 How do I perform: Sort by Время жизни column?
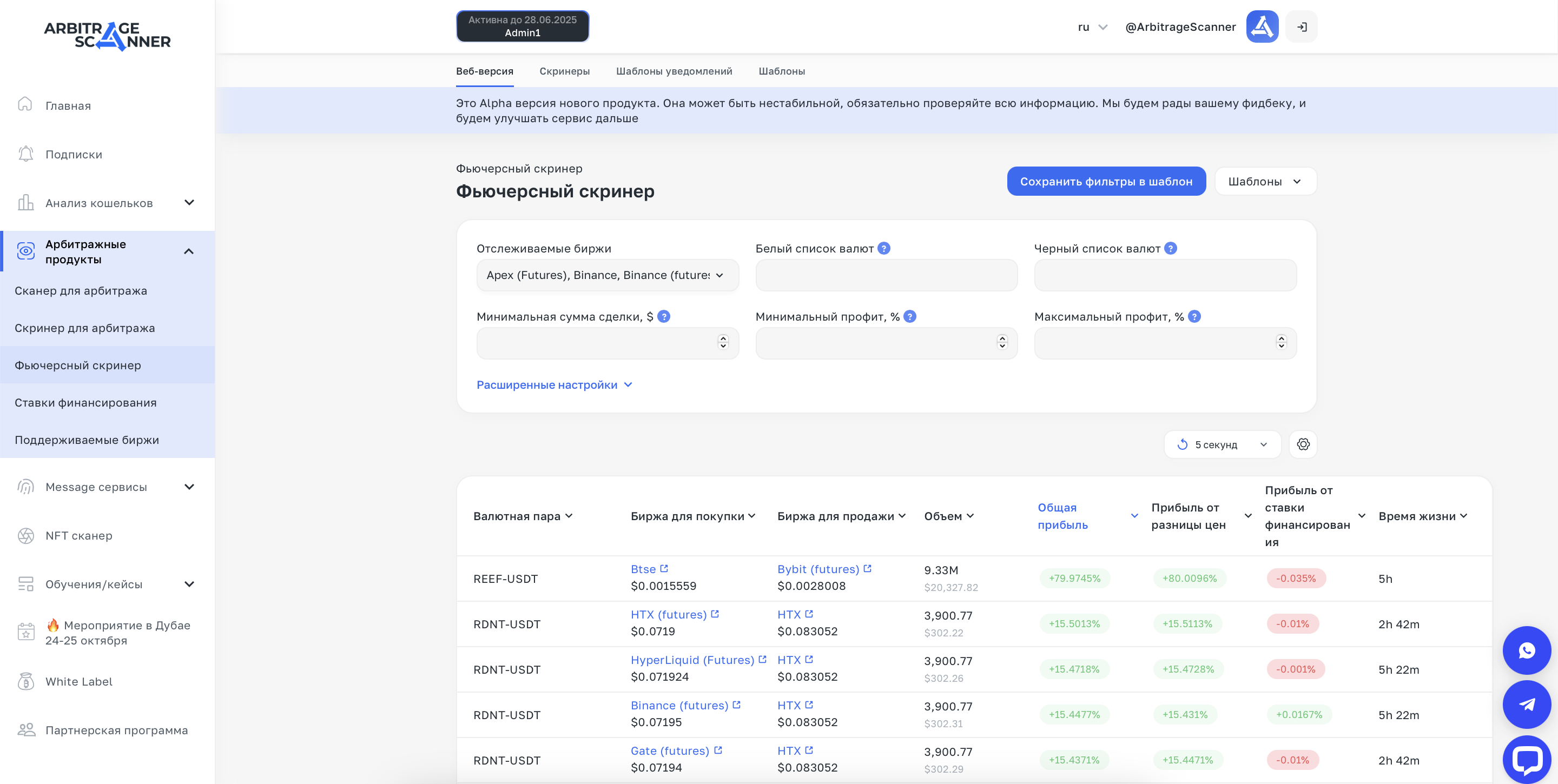[1423, 516]
